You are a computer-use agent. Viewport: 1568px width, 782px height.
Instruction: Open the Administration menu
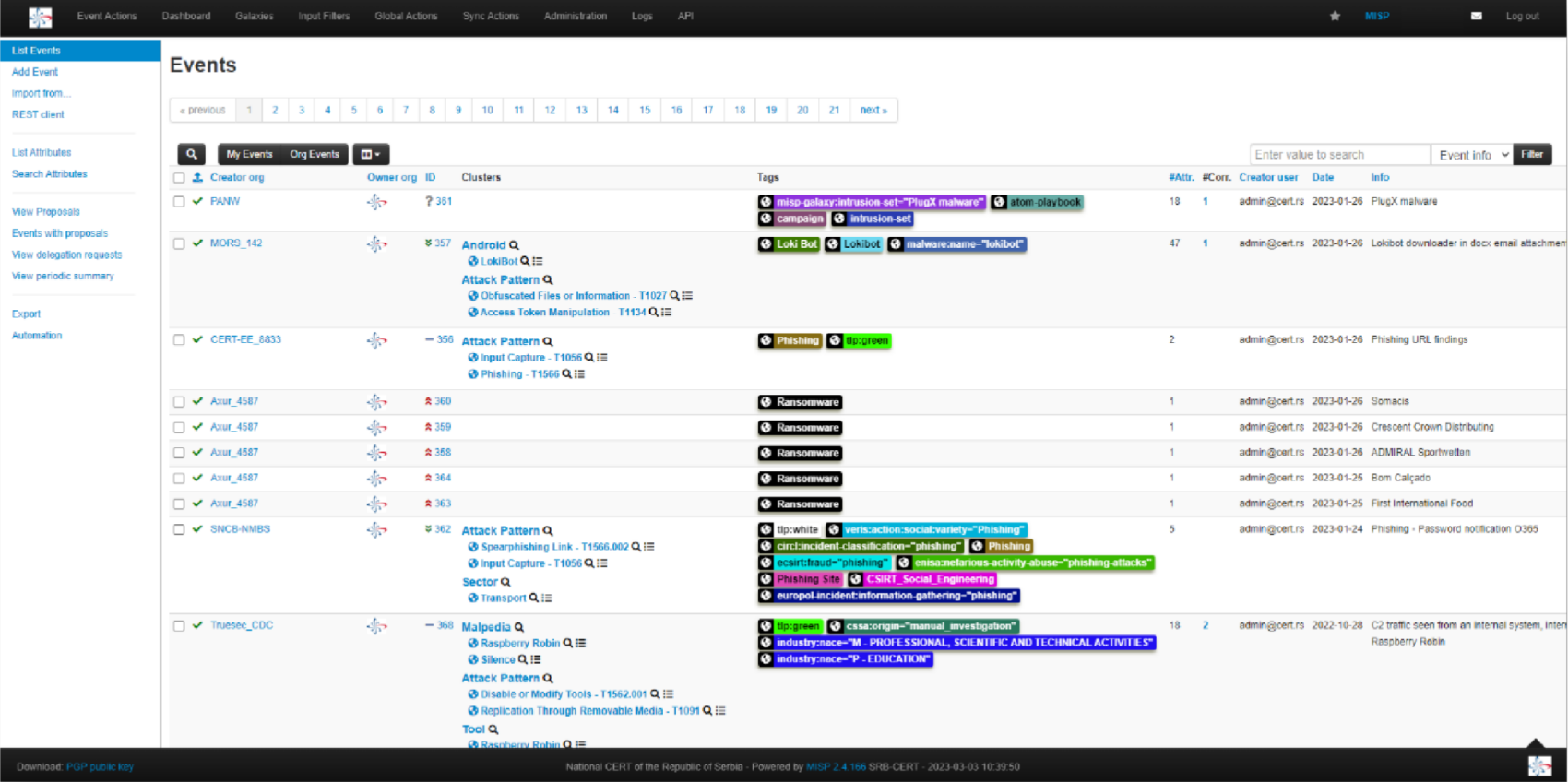coord(576,16)
